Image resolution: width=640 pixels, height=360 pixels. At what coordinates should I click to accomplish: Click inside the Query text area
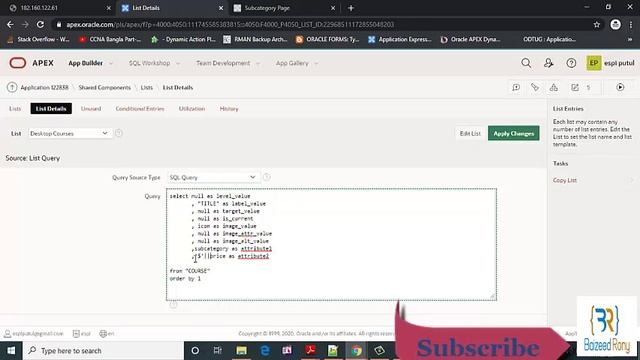[331, 244]
